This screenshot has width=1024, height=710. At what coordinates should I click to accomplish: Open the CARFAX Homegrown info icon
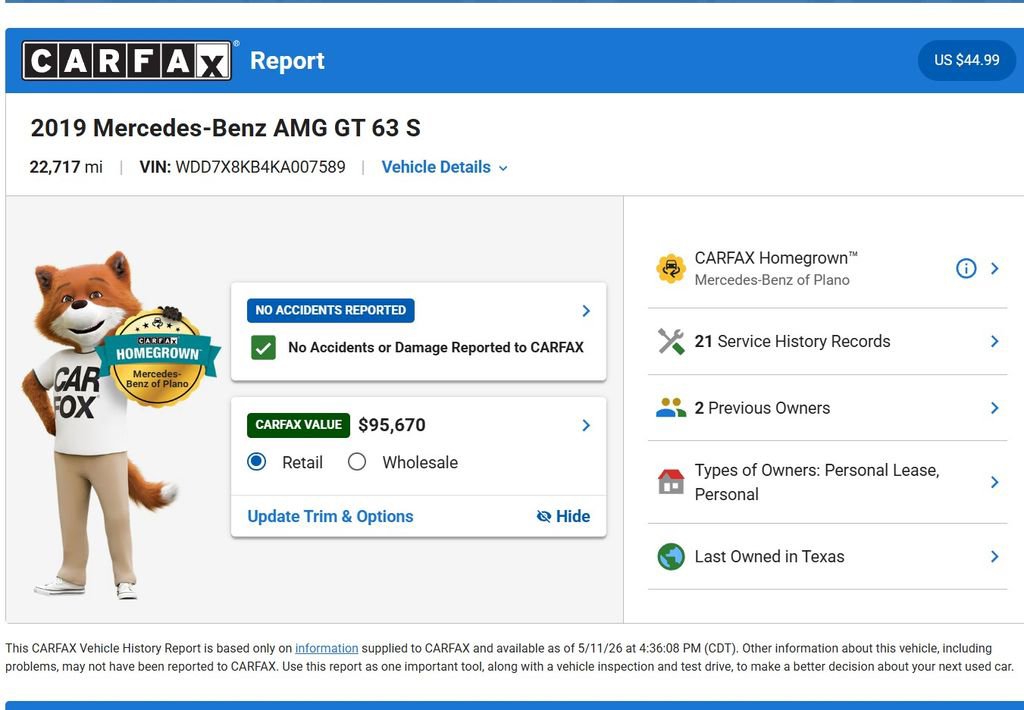(966, 268)
